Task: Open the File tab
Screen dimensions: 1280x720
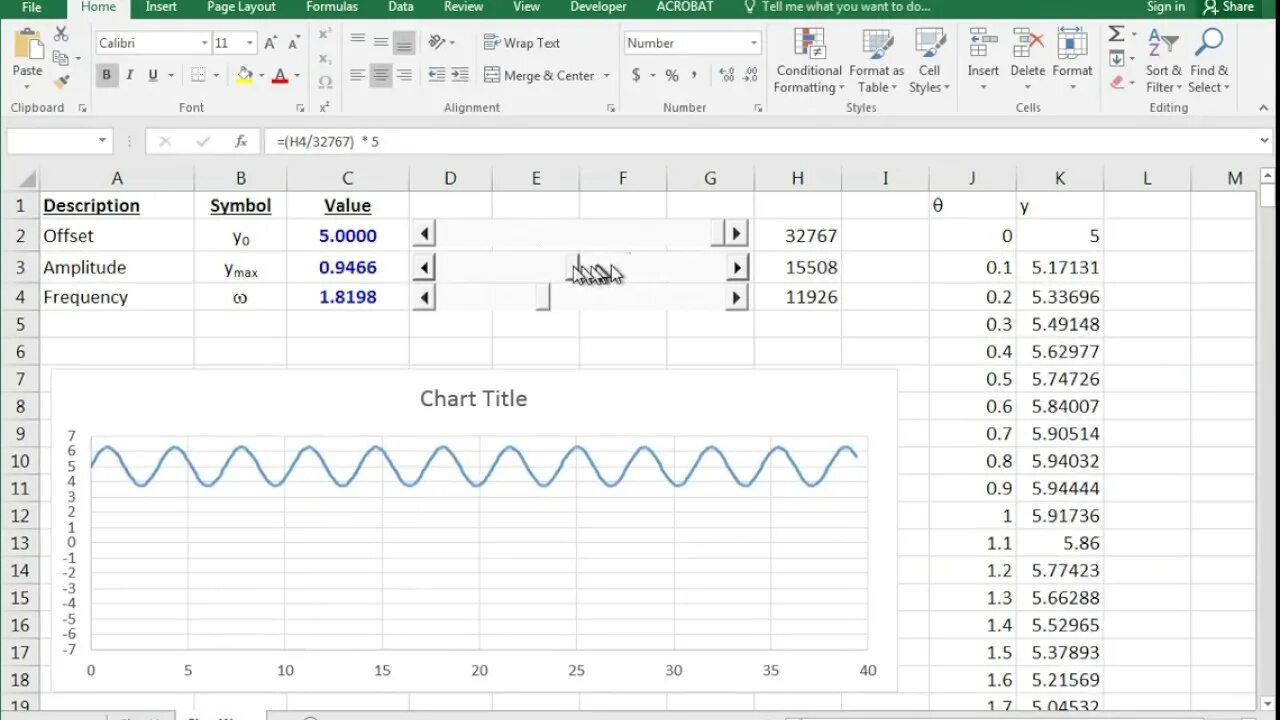Action: (x=32, y=7)
